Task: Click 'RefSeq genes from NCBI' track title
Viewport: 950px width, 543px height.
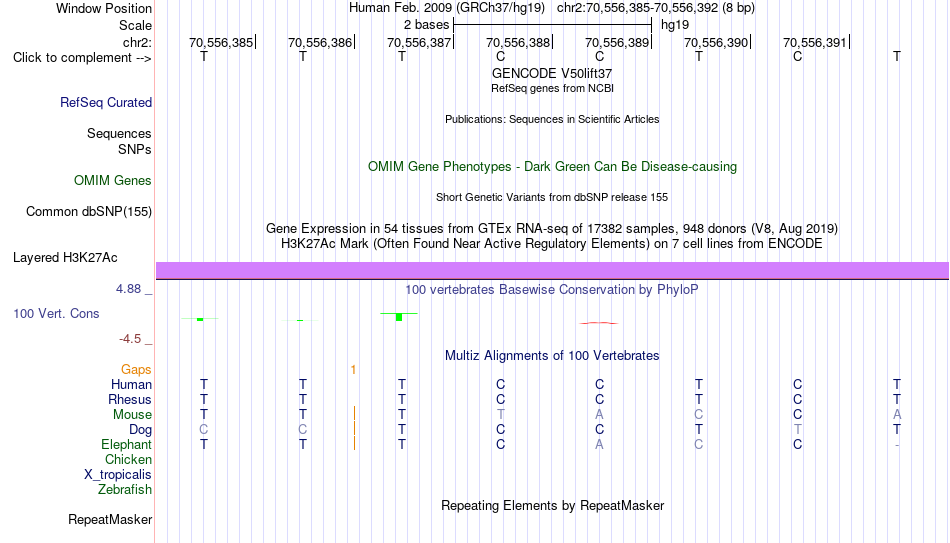Action: [x=552, y=88]
